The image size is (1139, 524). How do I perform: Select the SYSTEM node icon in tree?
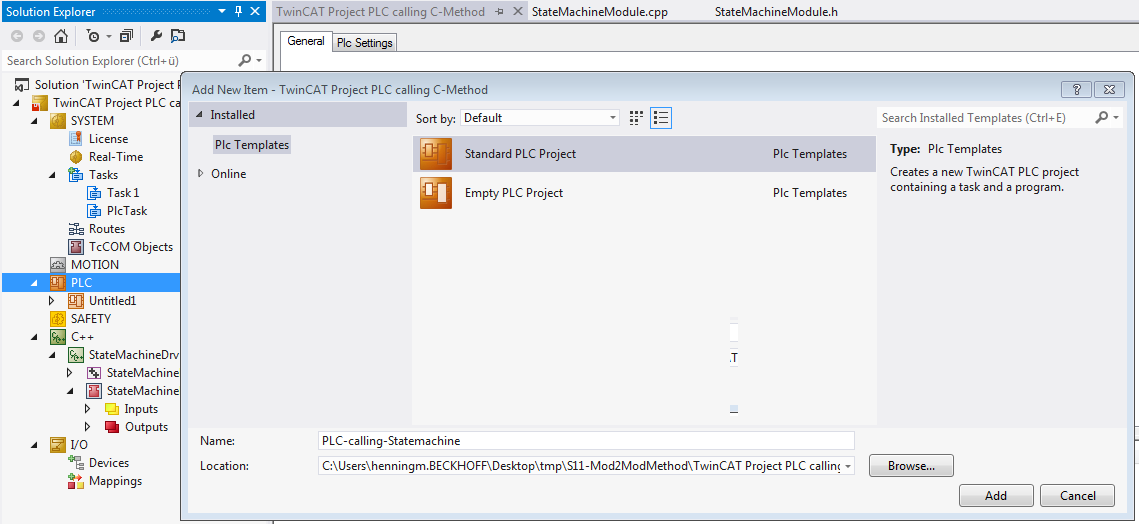pos(58,121)
